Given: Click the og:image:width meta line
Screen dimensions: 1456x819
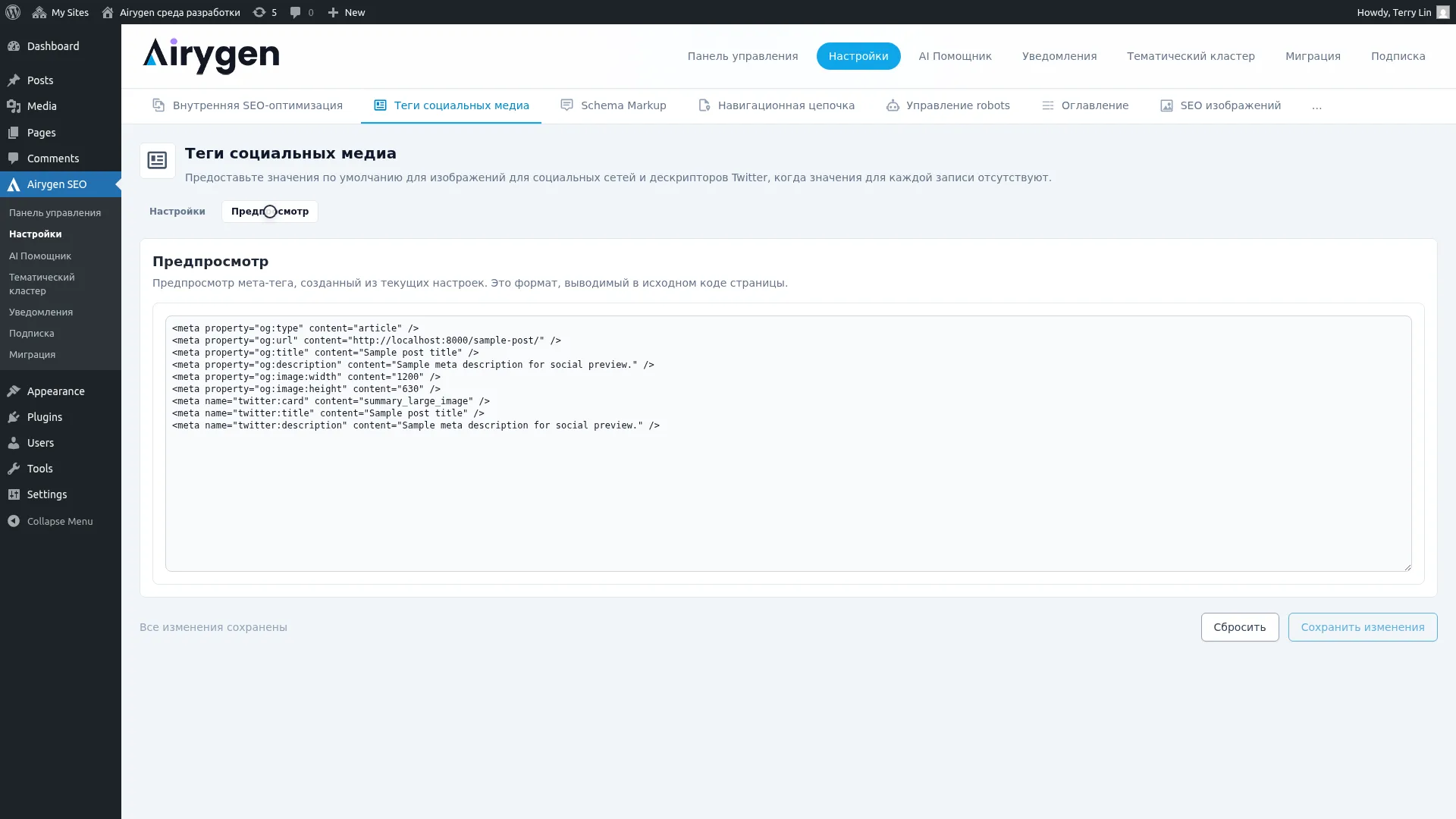Looking at the screenshot, I should coord(306,377).
